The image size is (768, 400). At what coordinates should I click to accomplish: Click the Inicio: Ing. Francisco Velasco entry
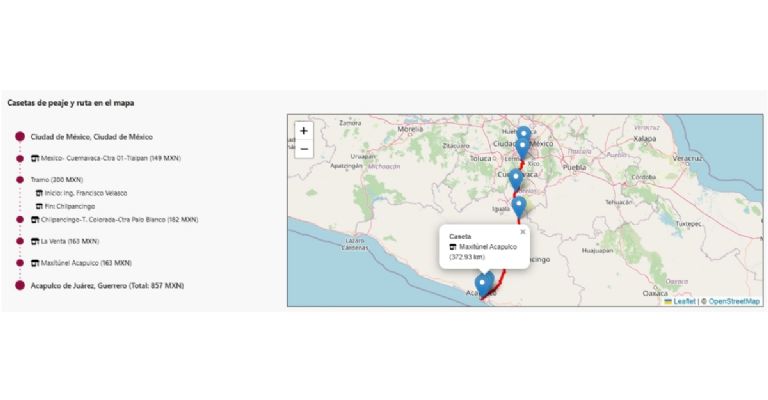(x=85, y=193)
